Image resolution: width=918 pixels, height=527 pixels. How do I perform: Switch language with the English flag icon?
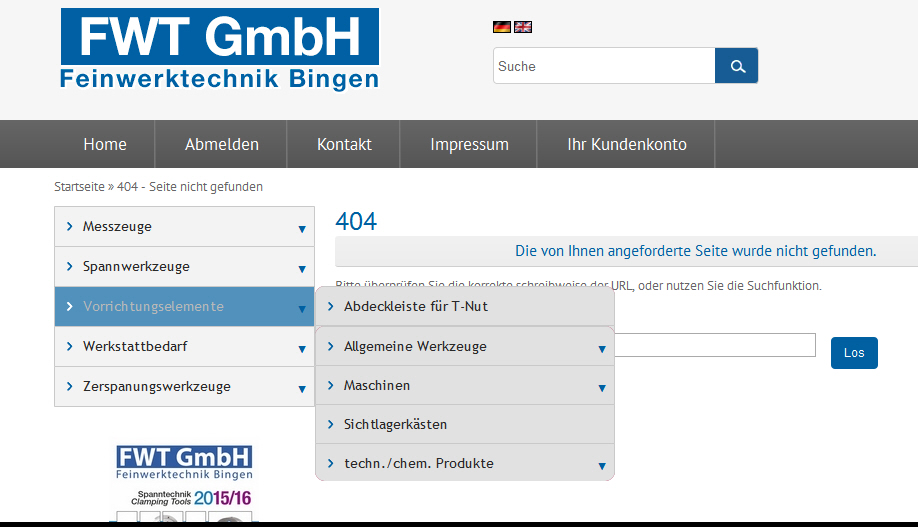tap(523, 27)
